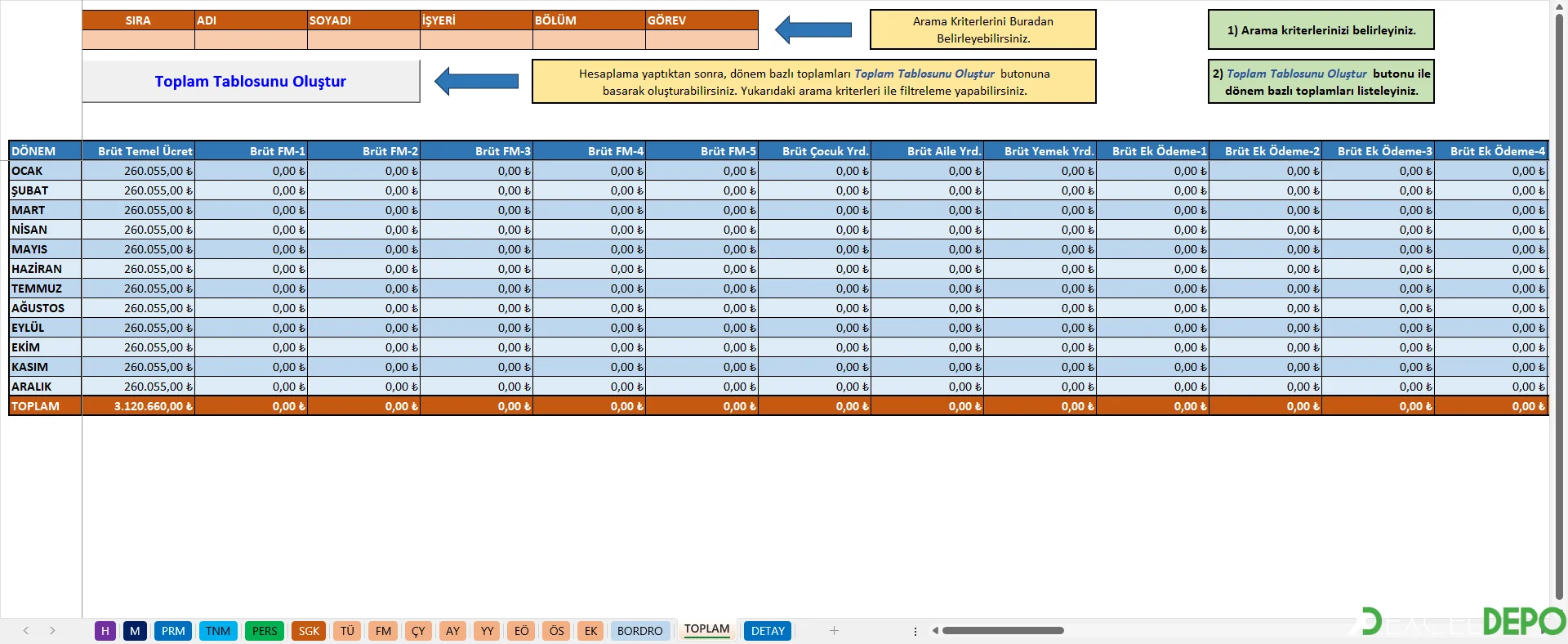Click the previous sheet navigation arrow

26,630
